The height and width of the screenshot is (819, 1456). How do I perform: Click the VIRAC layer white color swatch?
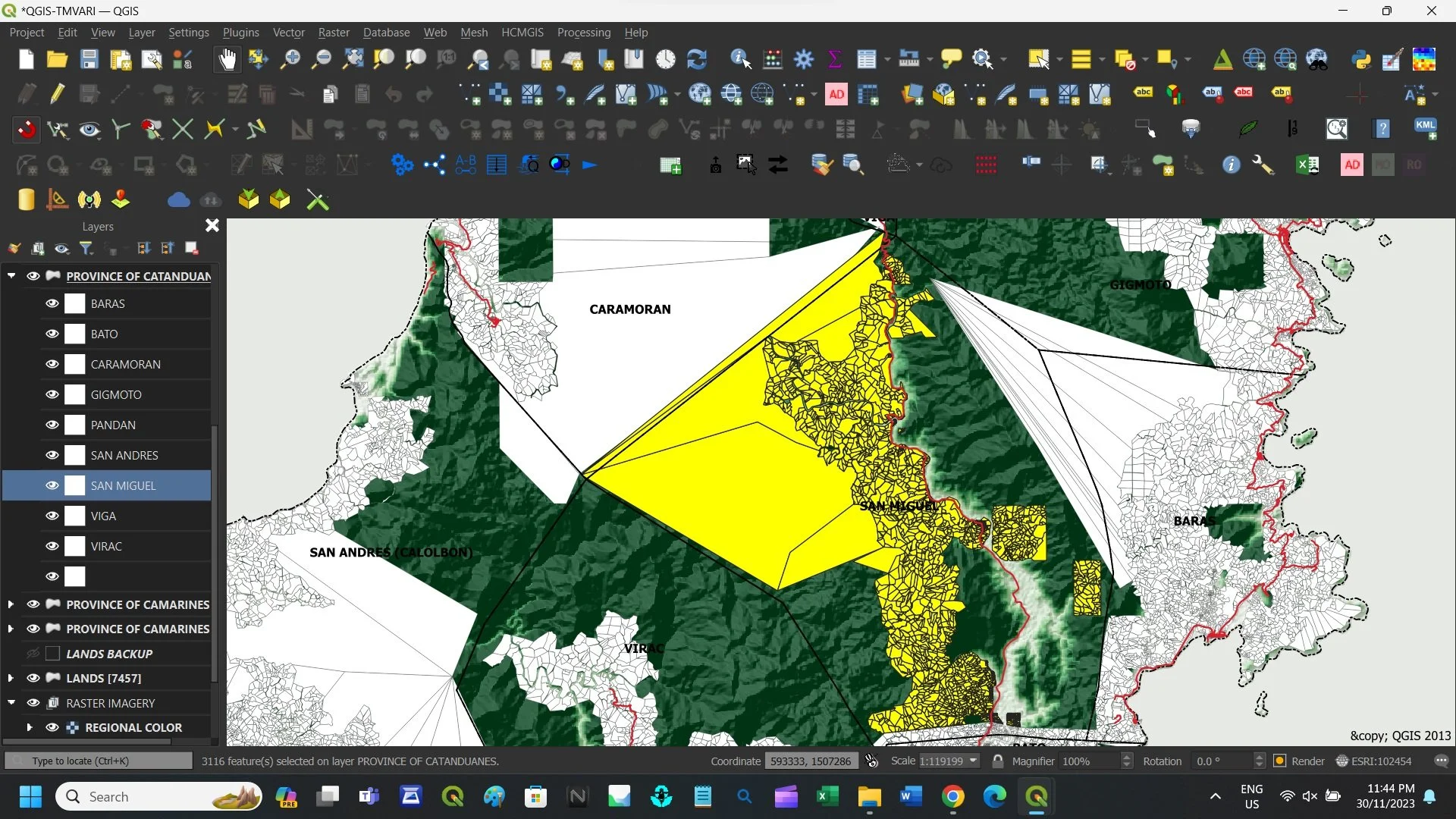(x=75, y=546)
